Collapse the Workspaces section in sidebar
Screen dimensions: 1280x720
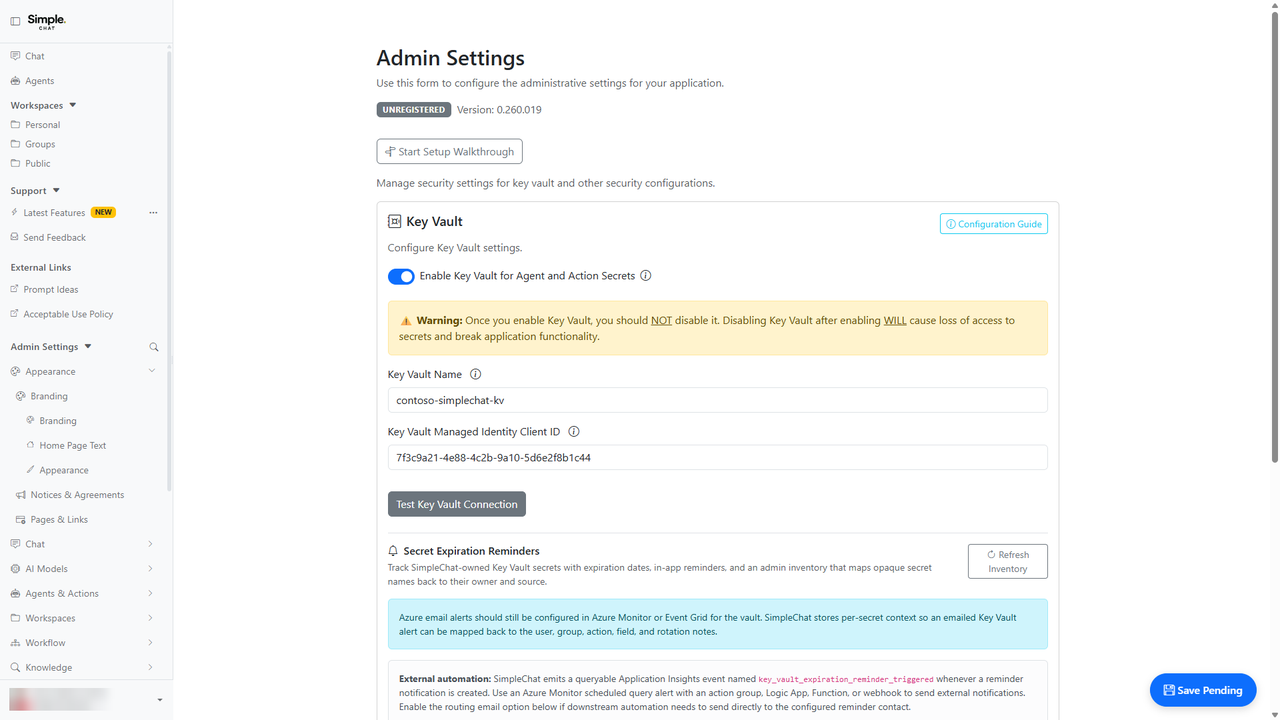(73, 105)
